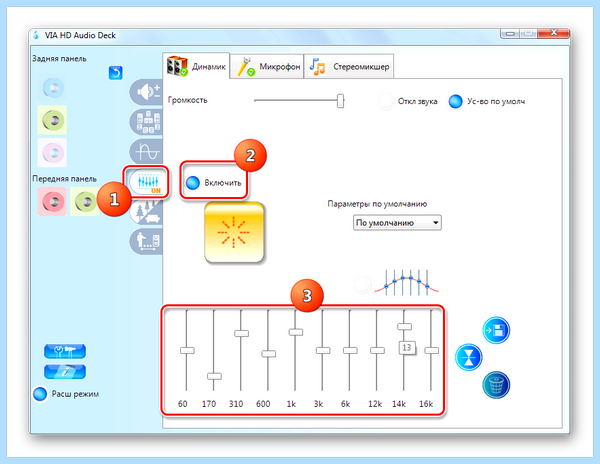The width and height of the screenshot is (600, 464).
Task: Open the room correction side tab
Action: tap(147, 242)
